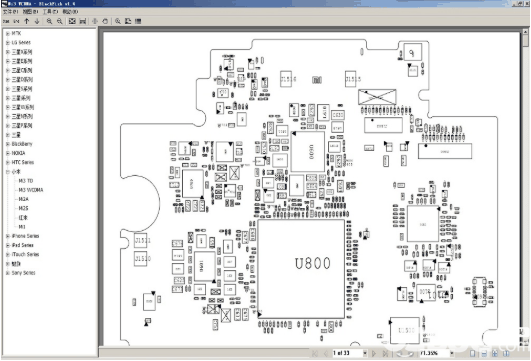The image size is (531, 361).
Task: Click the vertical scrollbar up arrow
Action: (x=525, y=31)
